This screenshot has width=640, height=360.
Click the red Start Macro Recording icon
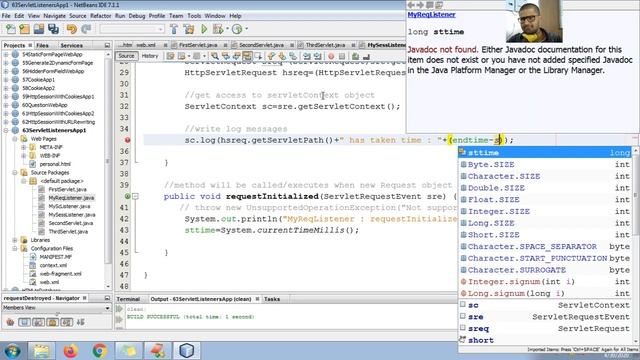click(x=331, y=56)
